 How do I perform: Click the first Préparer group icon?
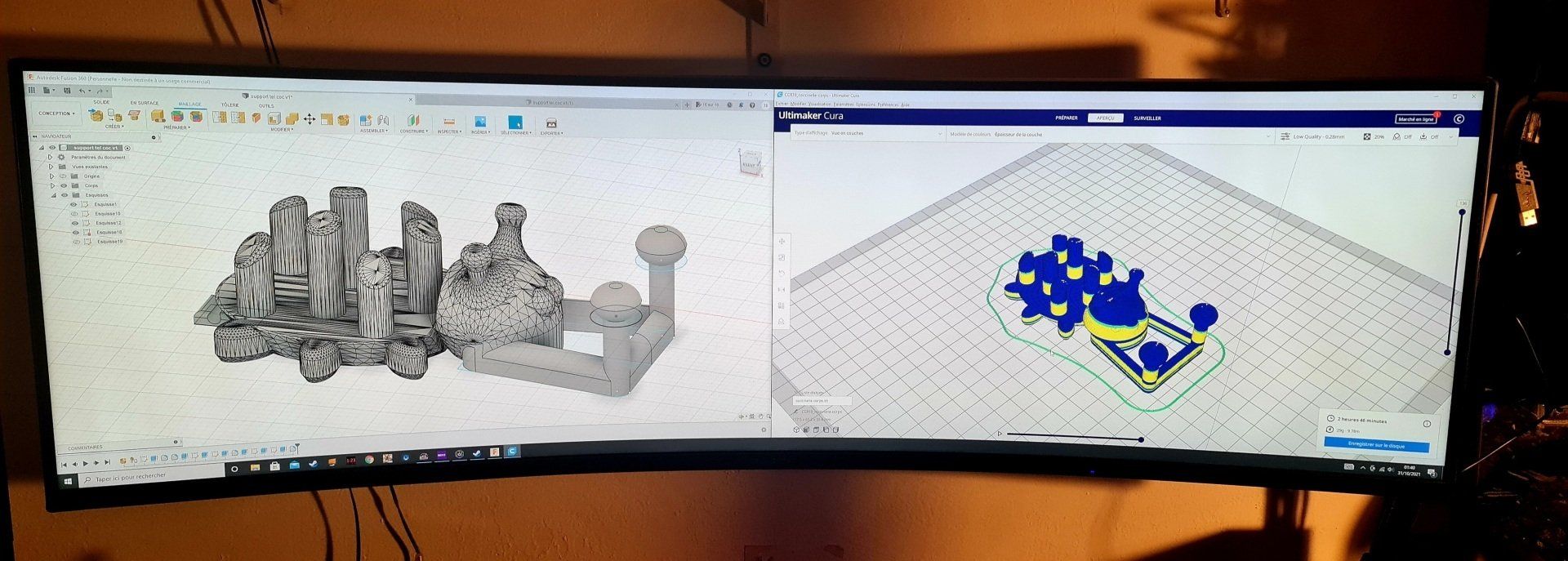coord(158,117)
